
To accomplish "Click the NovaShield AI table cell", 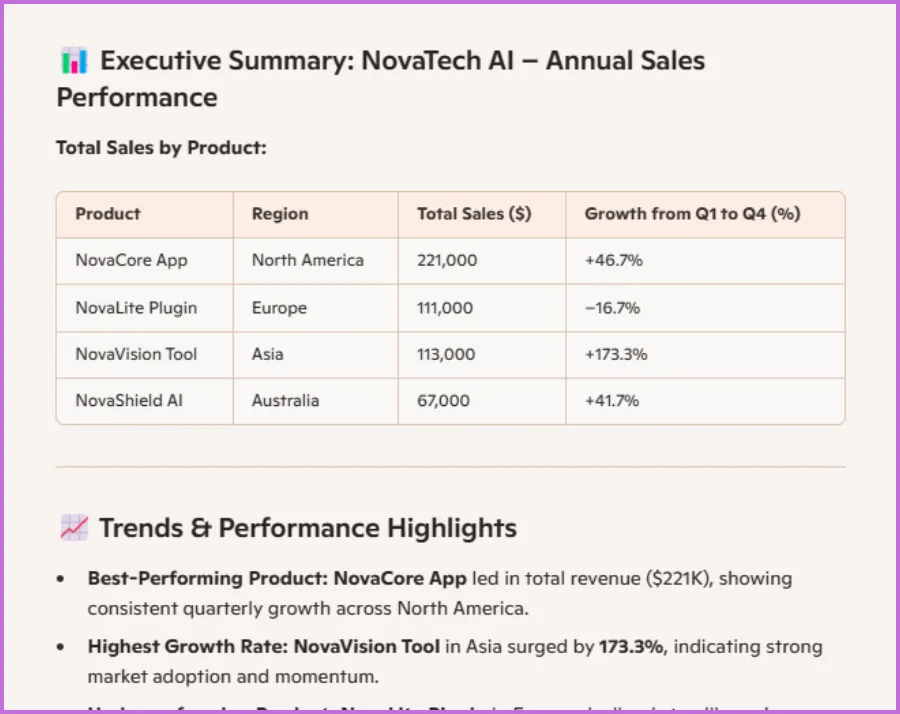I will coord(129,401).
